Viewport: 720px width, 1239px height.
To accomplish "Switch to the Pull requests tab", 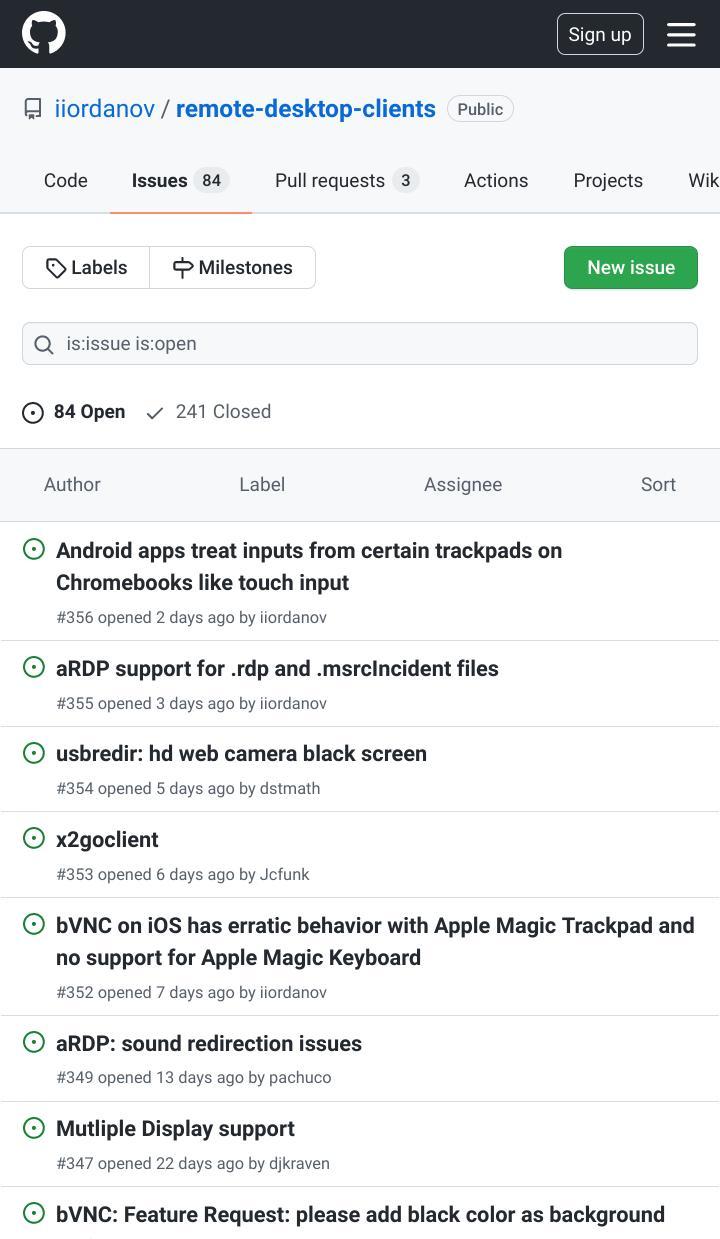I will 346,181.
